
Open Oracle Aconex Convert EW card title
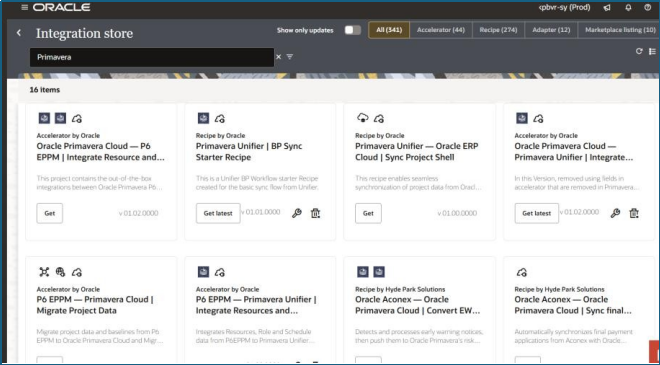pos(418,305)
